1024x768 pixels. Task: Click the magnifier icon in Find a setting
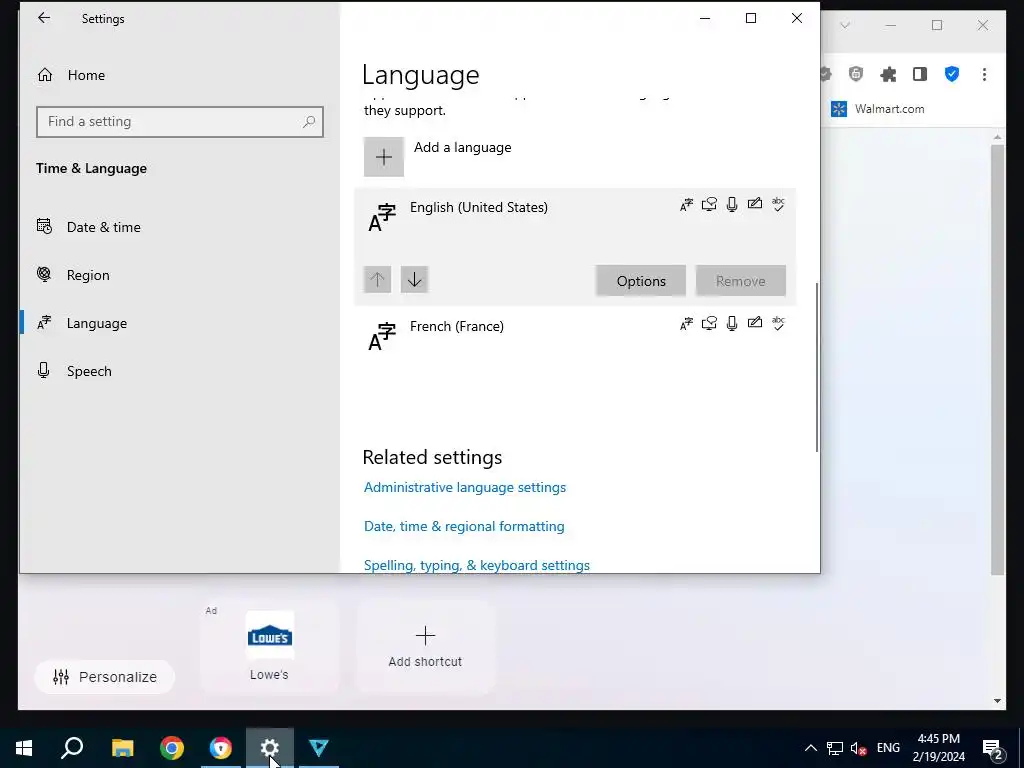(x=309, y=122)
